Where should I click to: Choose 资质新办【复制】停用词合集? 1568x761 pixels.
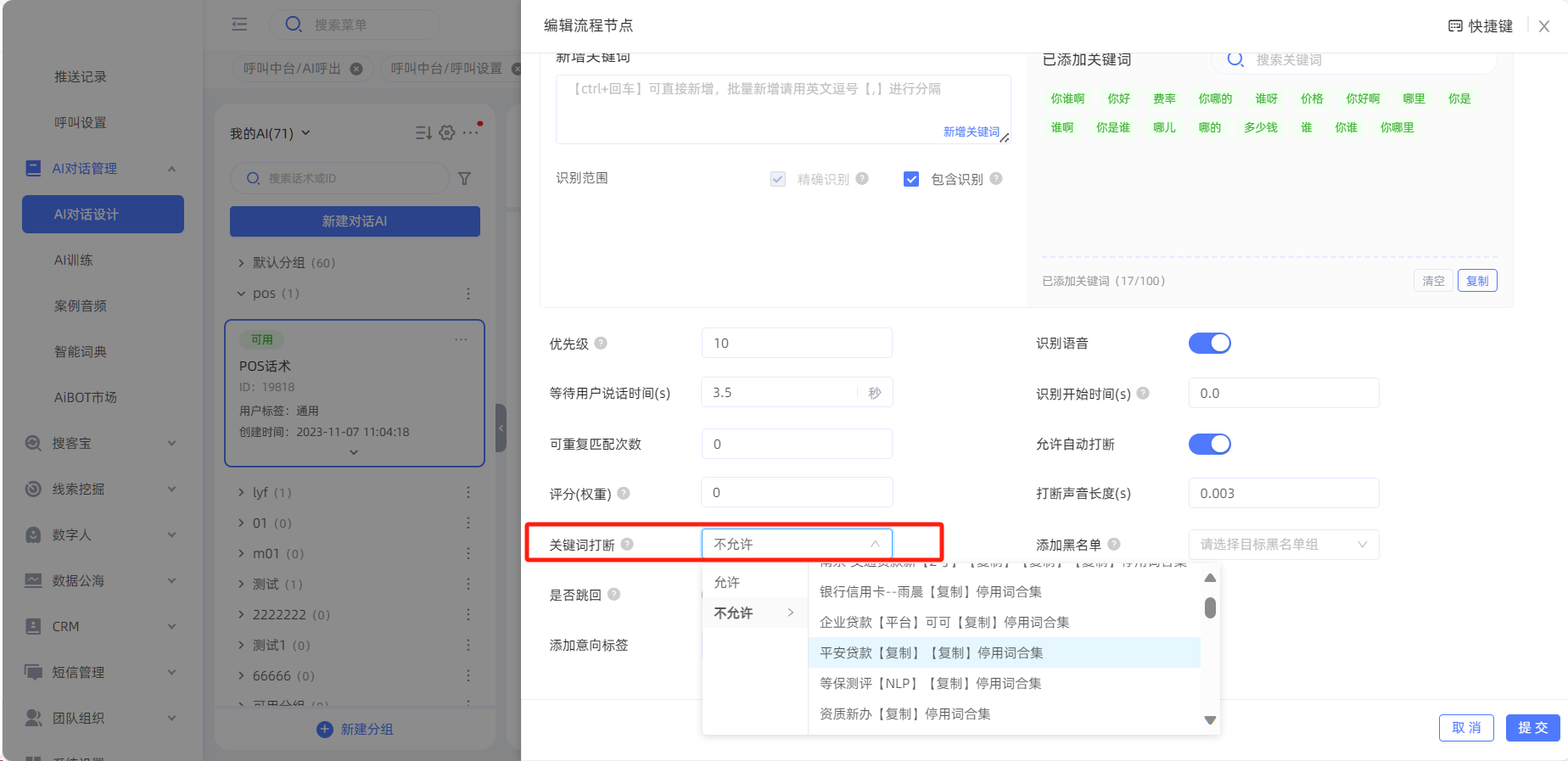tap(1005, 713)
